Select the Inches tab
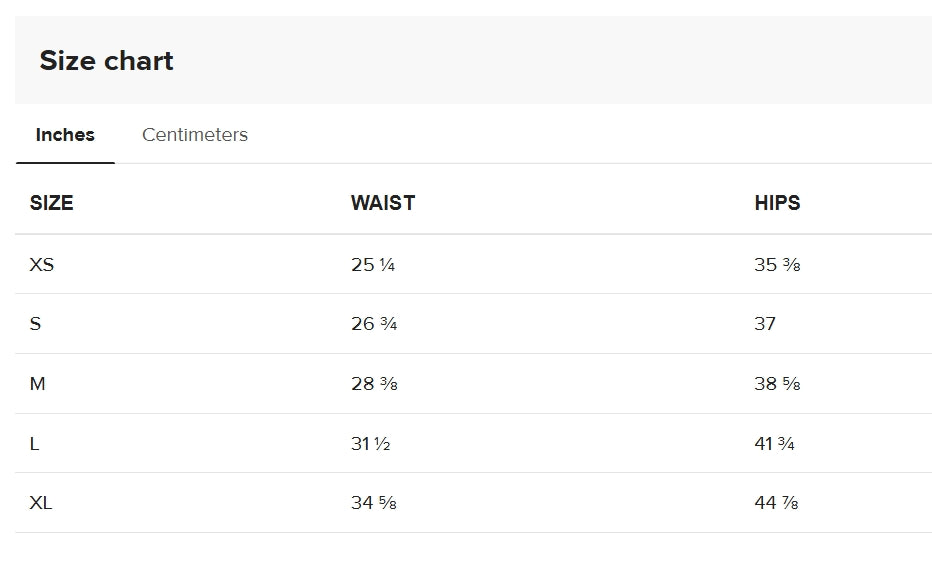Image resolution: width=932 pixels, height=564 pixels. click(x=65, y=135)
